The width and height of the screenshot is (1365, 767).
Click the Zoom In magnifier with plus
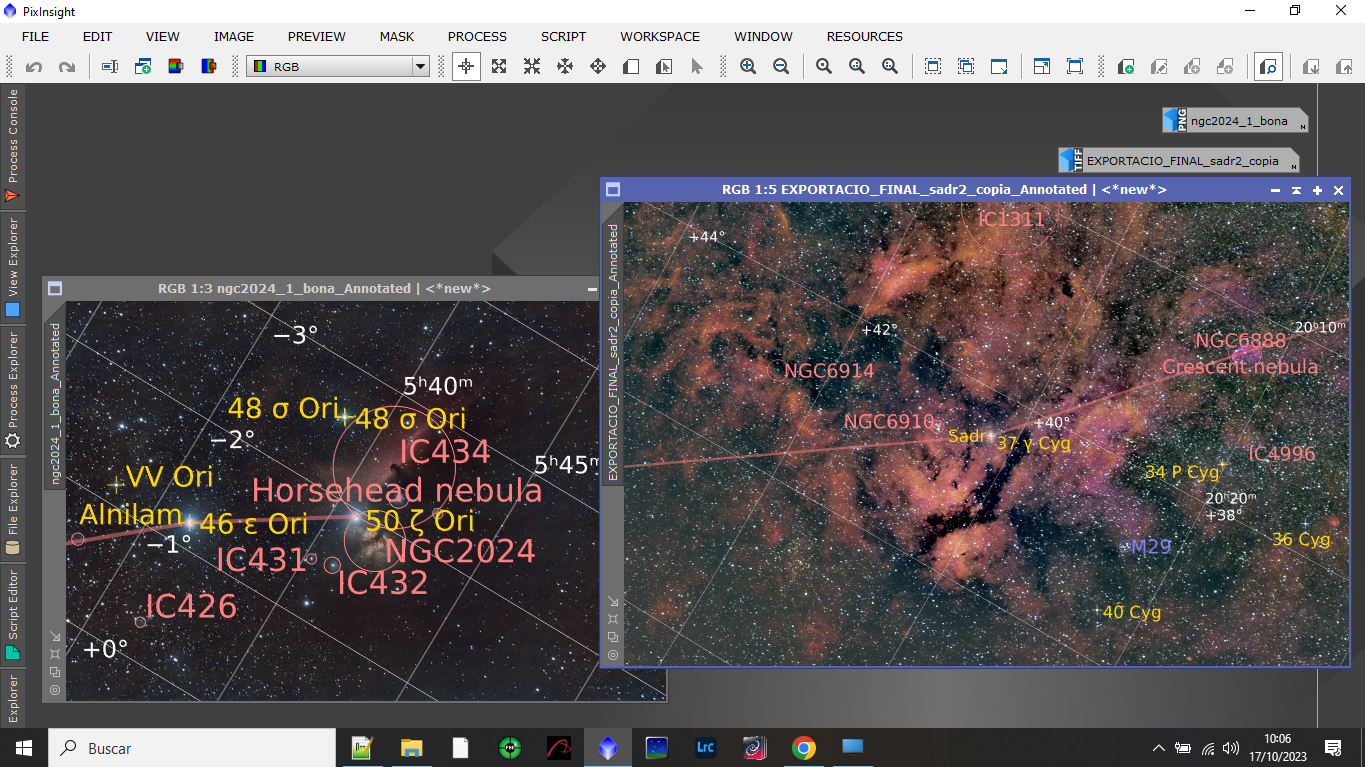point(748,67)
